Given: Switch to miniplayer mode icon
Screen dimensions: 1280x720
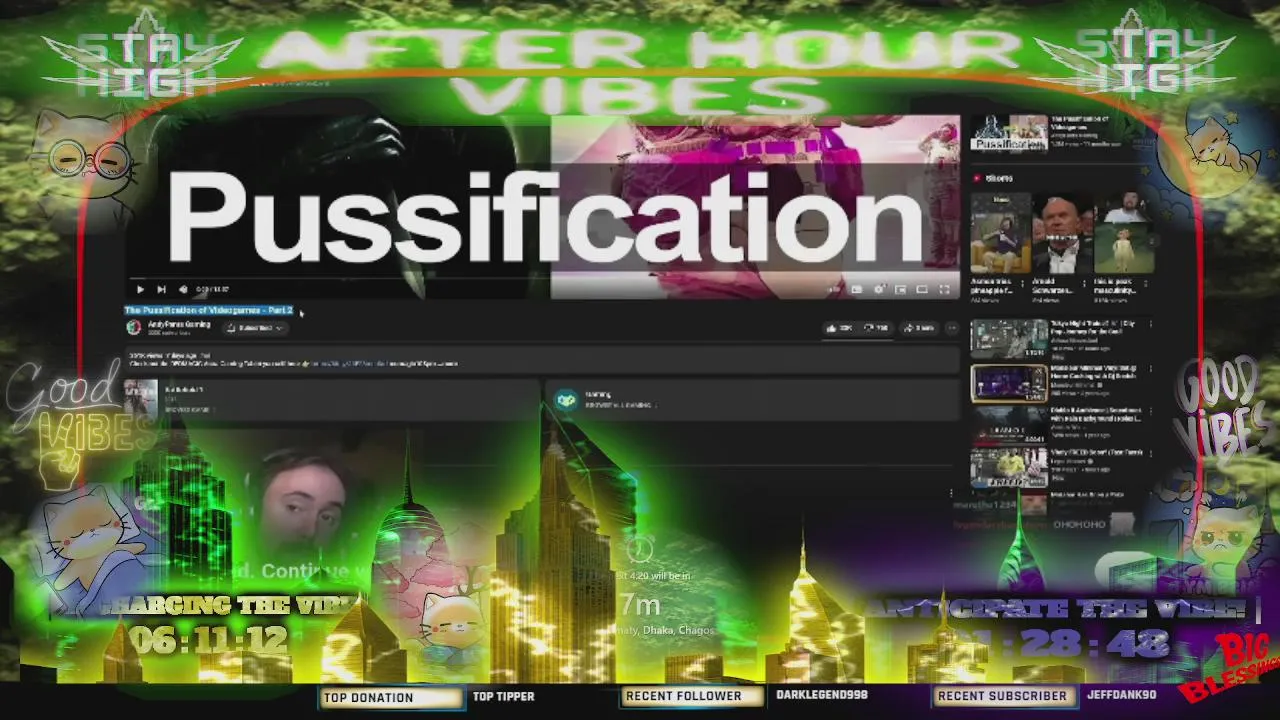Looking at the screenshot, I should click(900, 290).
